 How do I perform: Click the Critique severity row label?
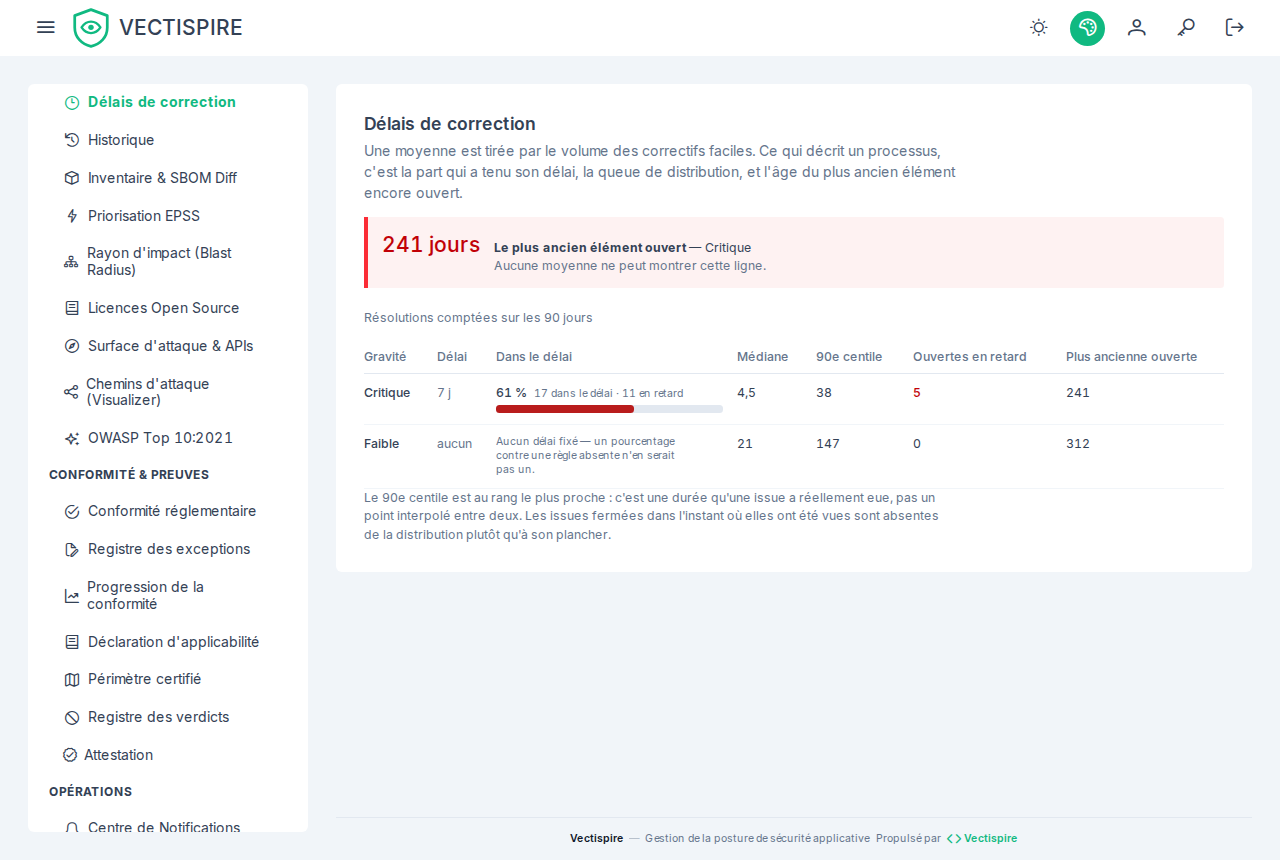click(387, 393)
